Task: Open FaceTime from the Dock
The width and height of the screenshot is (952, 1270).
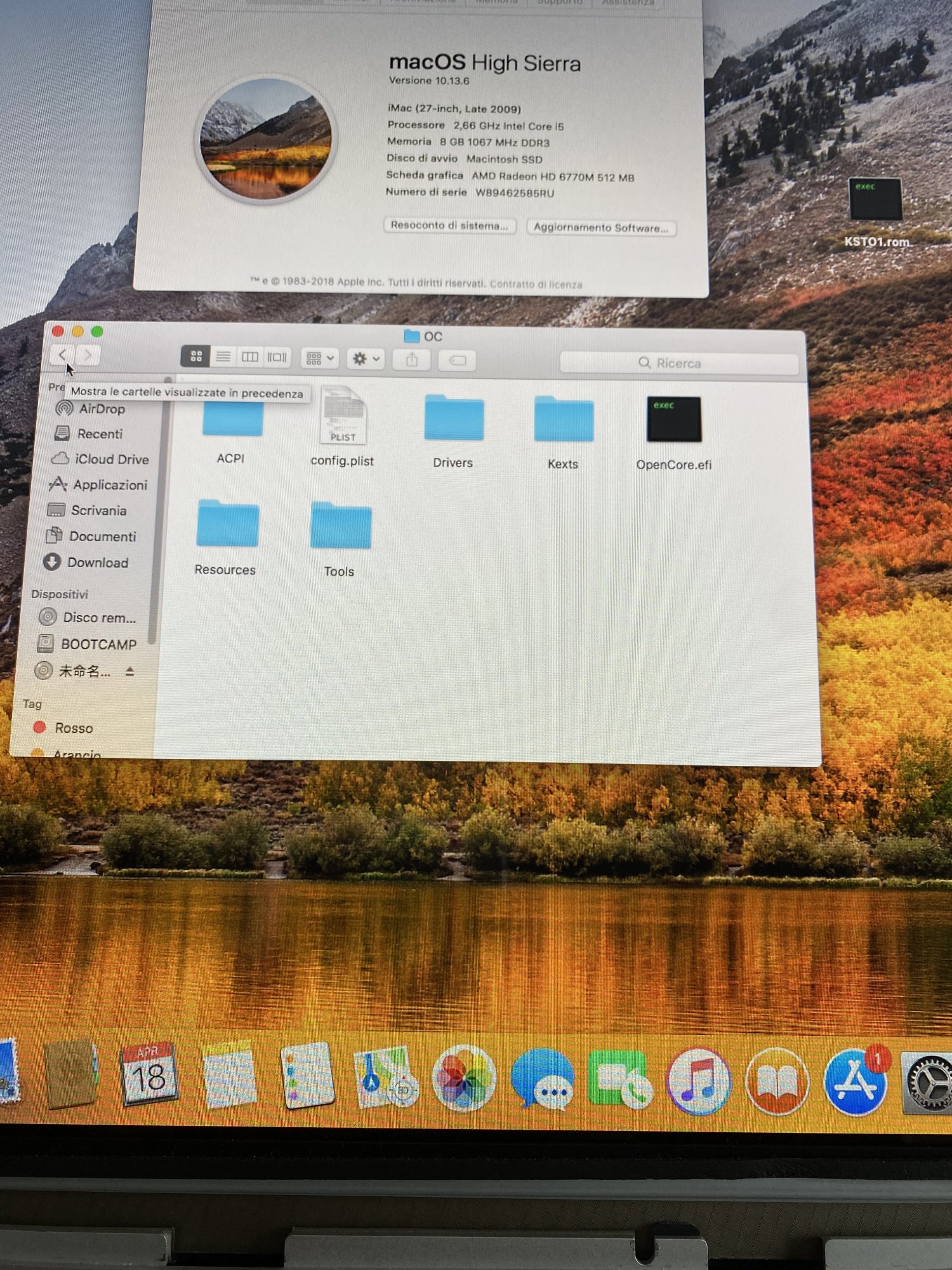Action: 620,1079
